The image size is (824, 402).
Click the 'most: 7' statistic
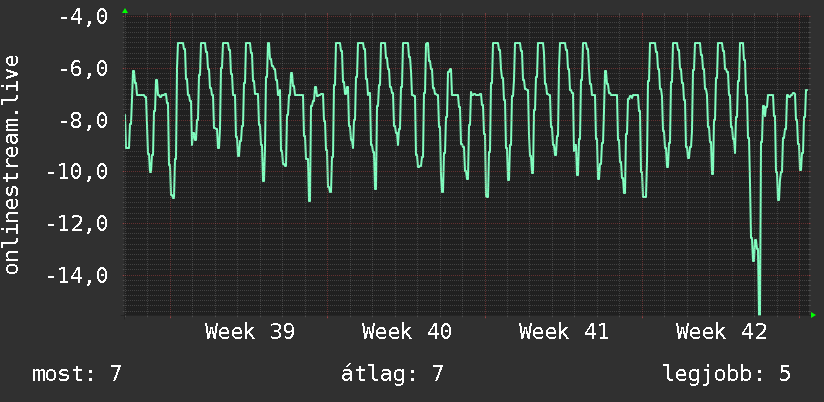click(x=77, y=374)
